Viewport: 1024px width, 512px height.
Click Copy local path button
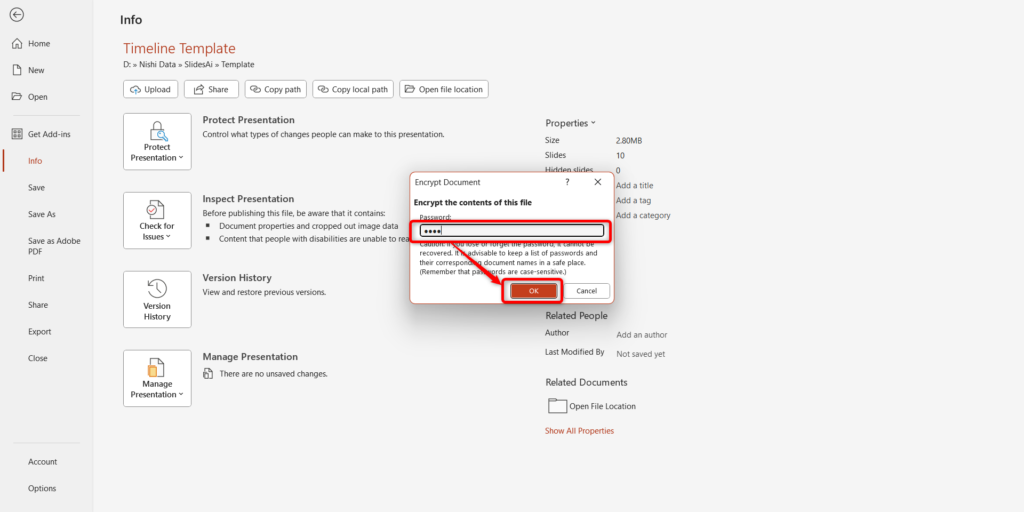(x=352, y=89)
